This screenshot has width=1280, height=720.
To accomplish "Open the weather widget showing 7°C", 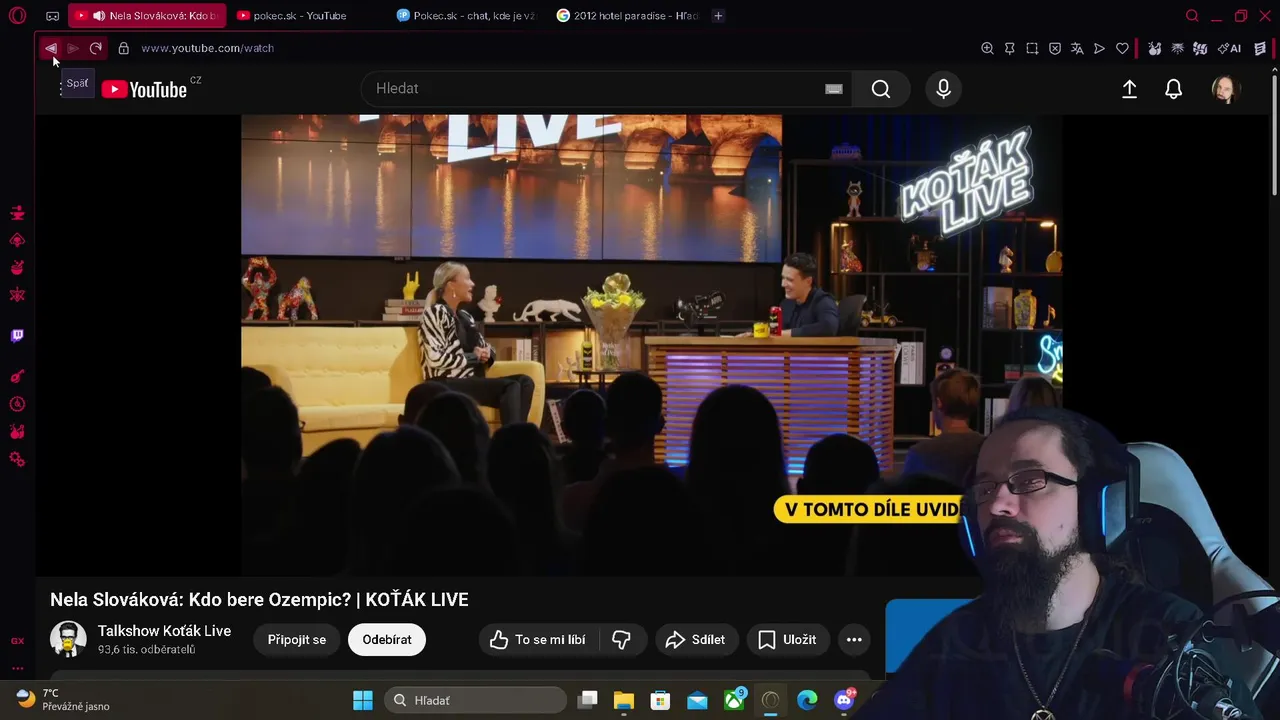I will (x=62, y=700).
